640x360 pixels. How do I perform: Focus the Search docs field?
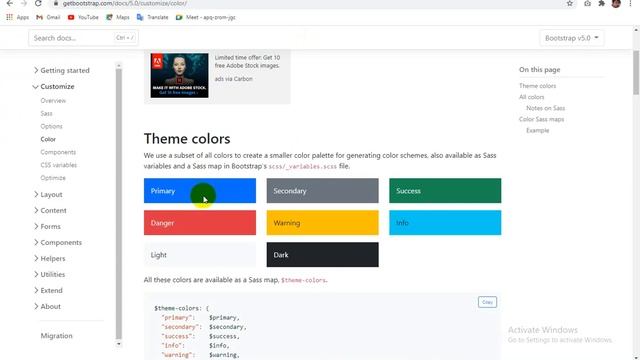pyautogui.click(x=83, y=38)
